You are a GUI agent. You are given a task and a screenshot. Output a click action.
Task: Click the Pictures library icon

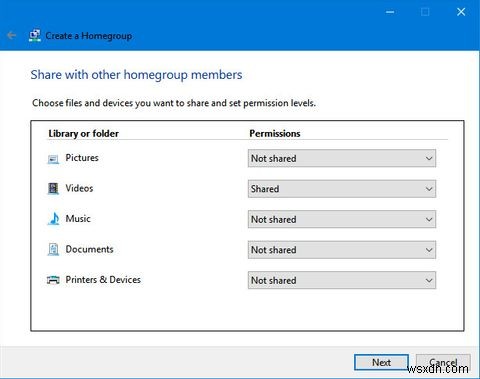click(53, 159)
